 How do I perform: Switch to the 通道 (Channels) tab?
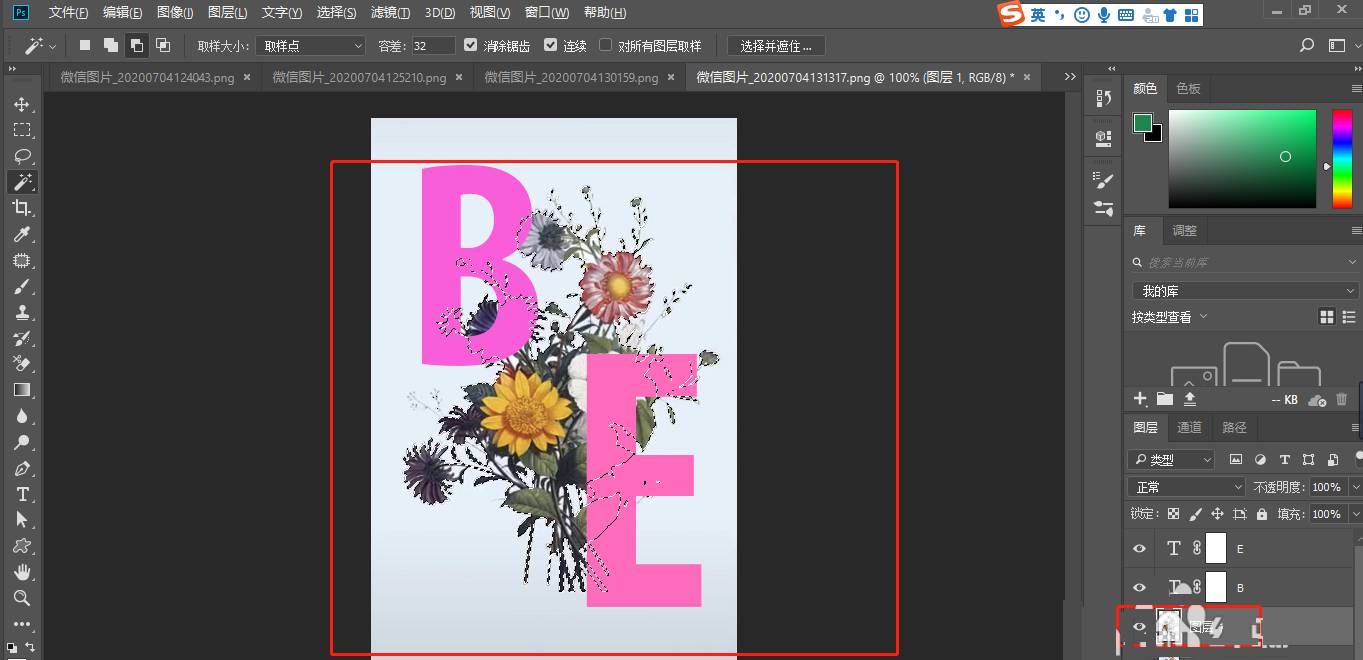1190,427
